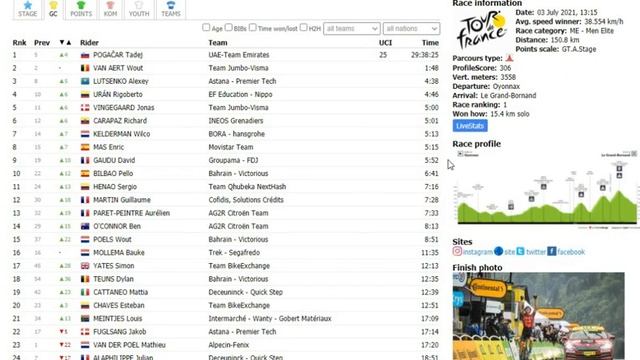Image resolution: width=640 pixels, height=360 pixels.
Task: Open team Alpecin-Fenix
Action: tap(229, 345)
